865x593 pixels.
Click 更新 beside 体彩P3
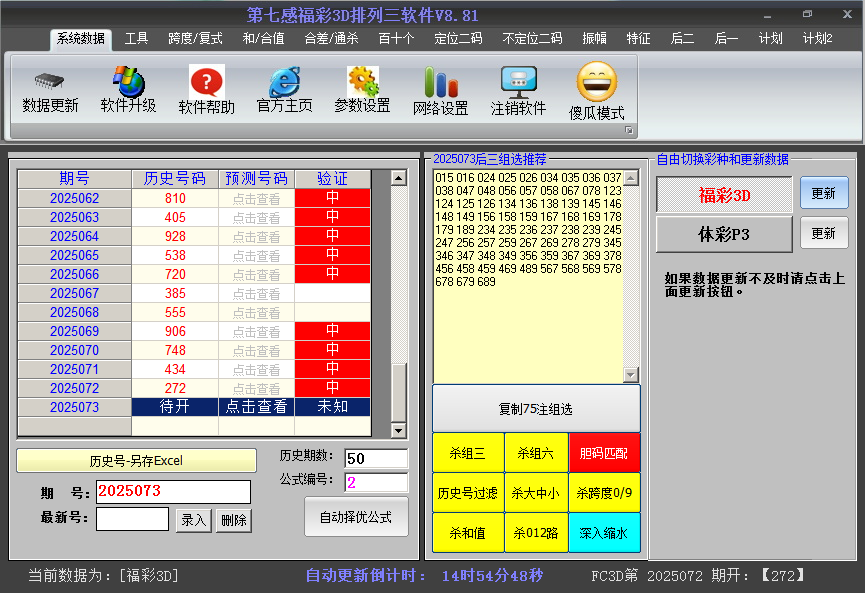pyautogui.click(x=824, y=233)
